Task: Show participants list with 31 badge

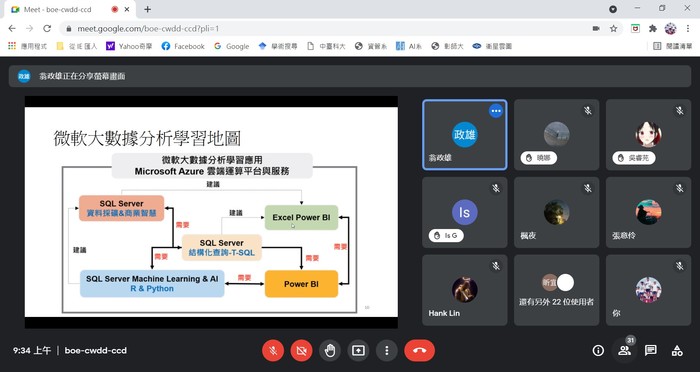Action: (625, 351)
